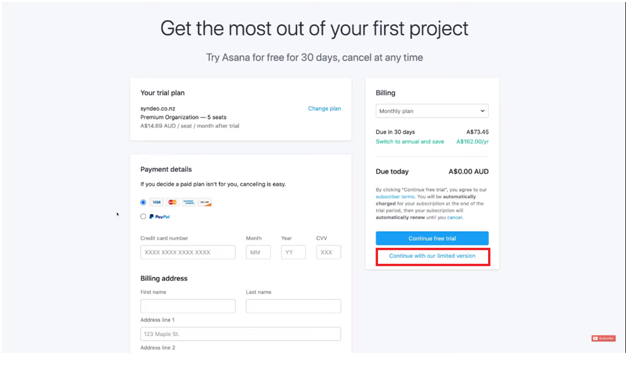Click the PayPal logo

(159, 217)
